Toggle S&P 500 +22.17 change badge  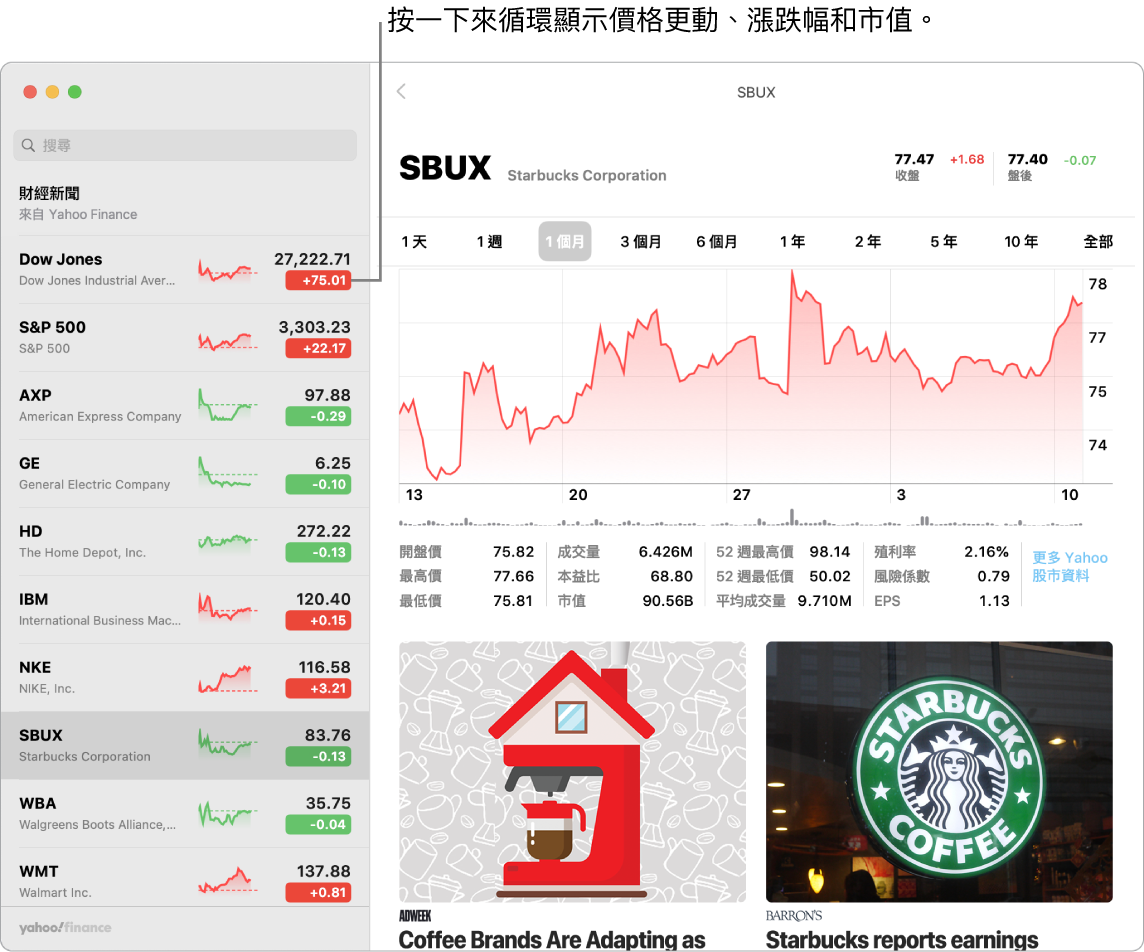point(318,348)
